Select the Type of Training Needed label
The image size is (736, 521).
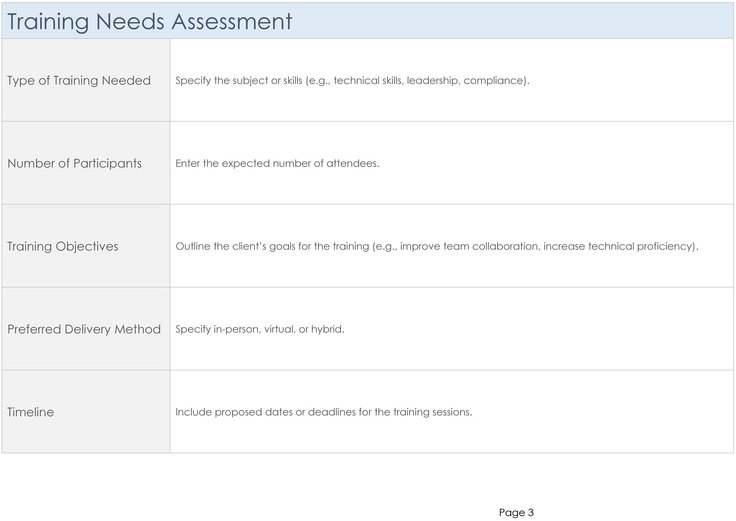pos(79,81)
